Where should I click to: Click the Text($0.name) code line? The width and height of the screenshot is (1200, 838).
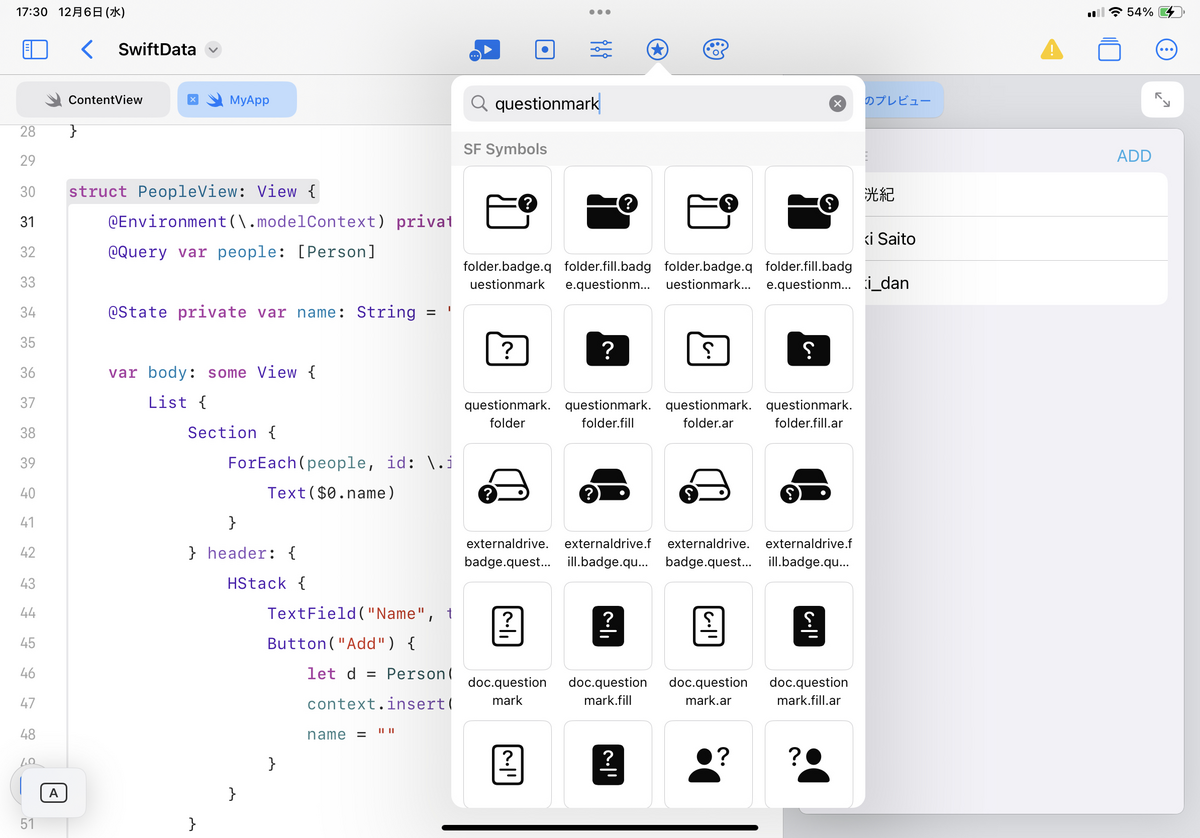tap(331, 493)
